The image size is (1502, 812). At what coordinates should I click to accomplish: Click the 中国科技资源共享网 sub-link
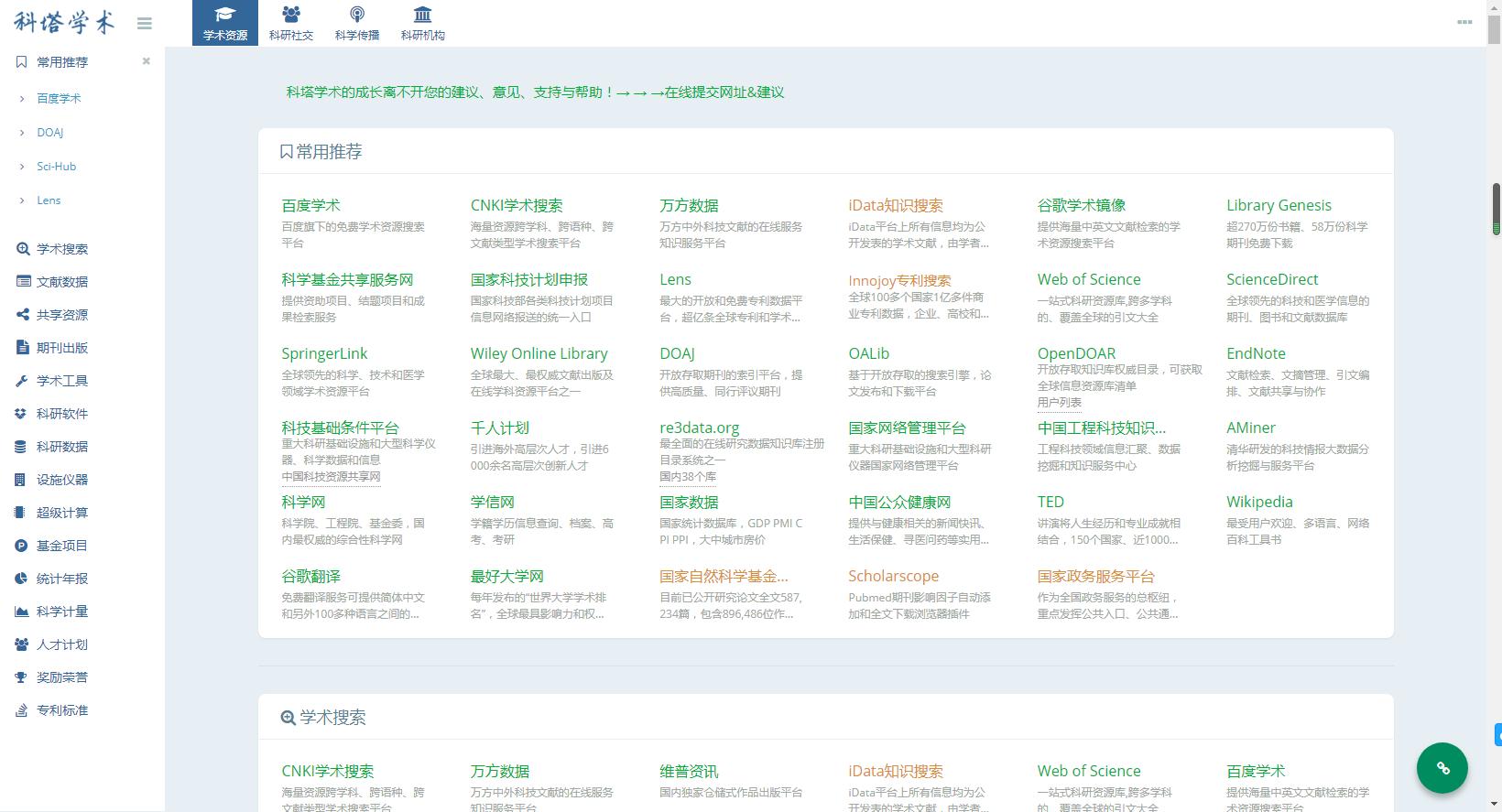pyautogui.click(x=331, y=477)
